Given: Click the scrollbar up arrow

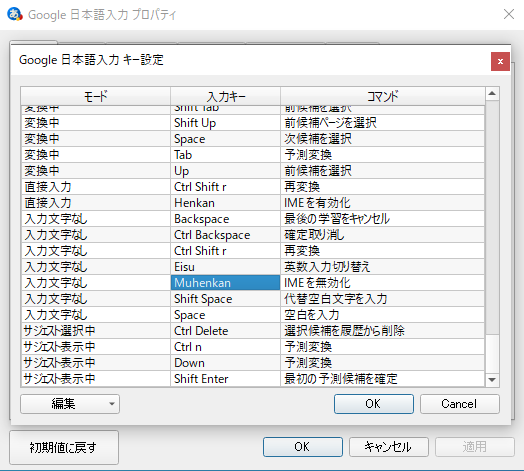Looking at the screenshot, I should [492, 94].
